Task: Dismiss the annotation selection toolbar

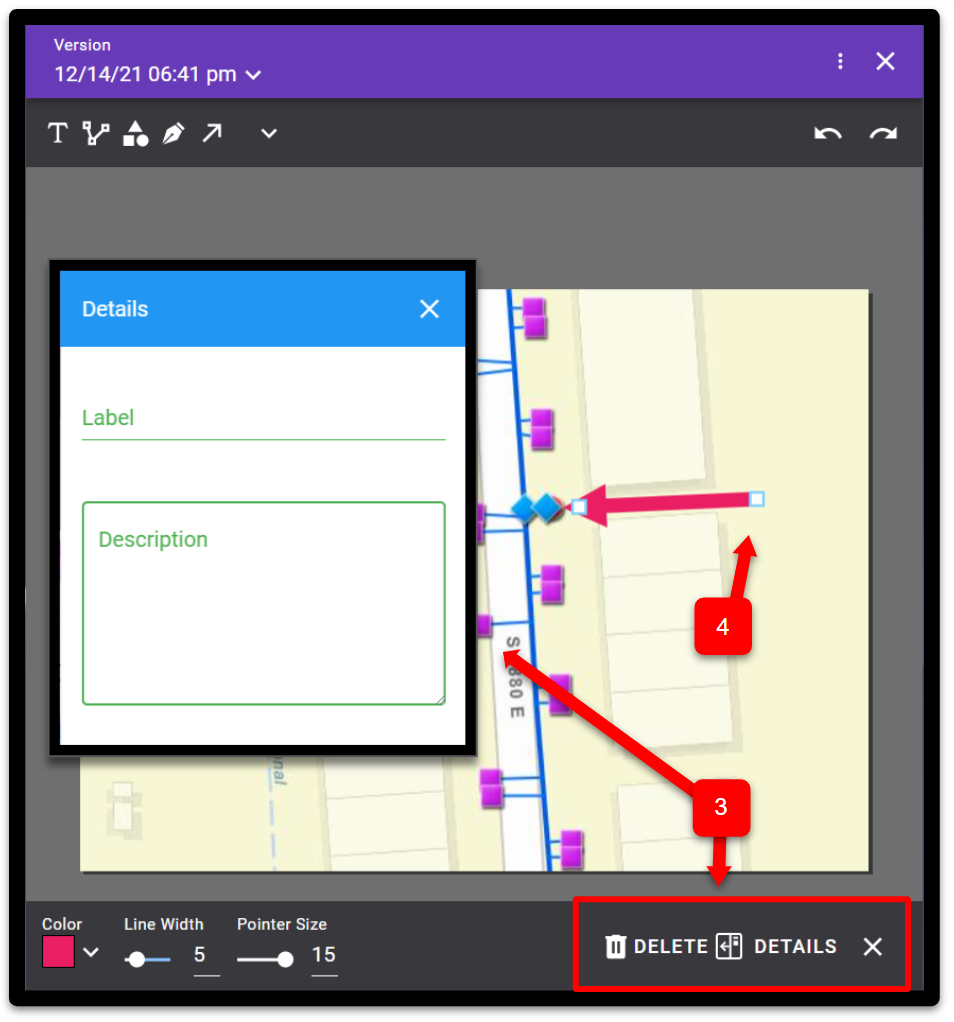Action: (x=872, y=946)
